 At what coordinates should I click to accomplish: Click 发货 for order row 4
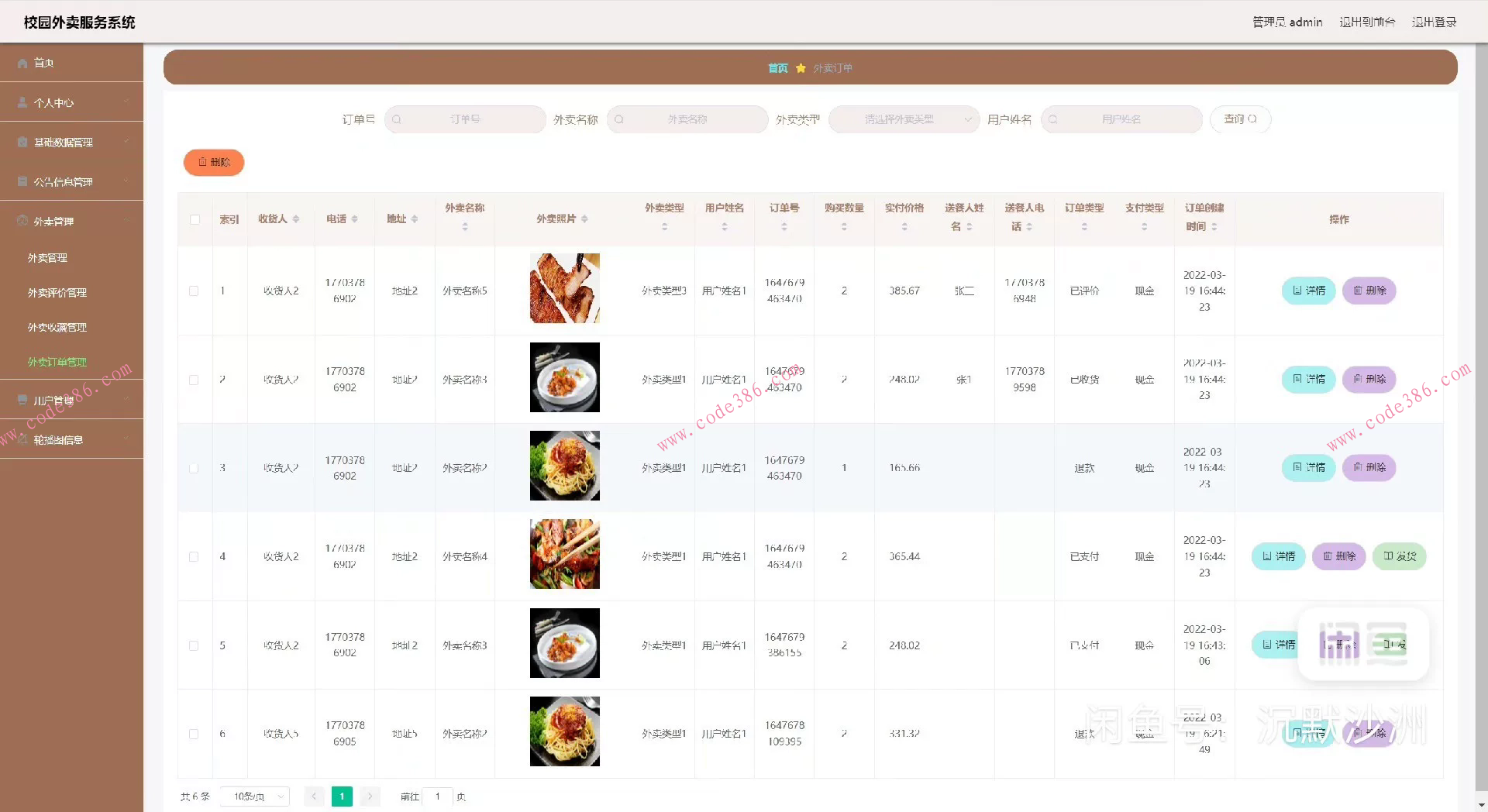pos(1399,556)
